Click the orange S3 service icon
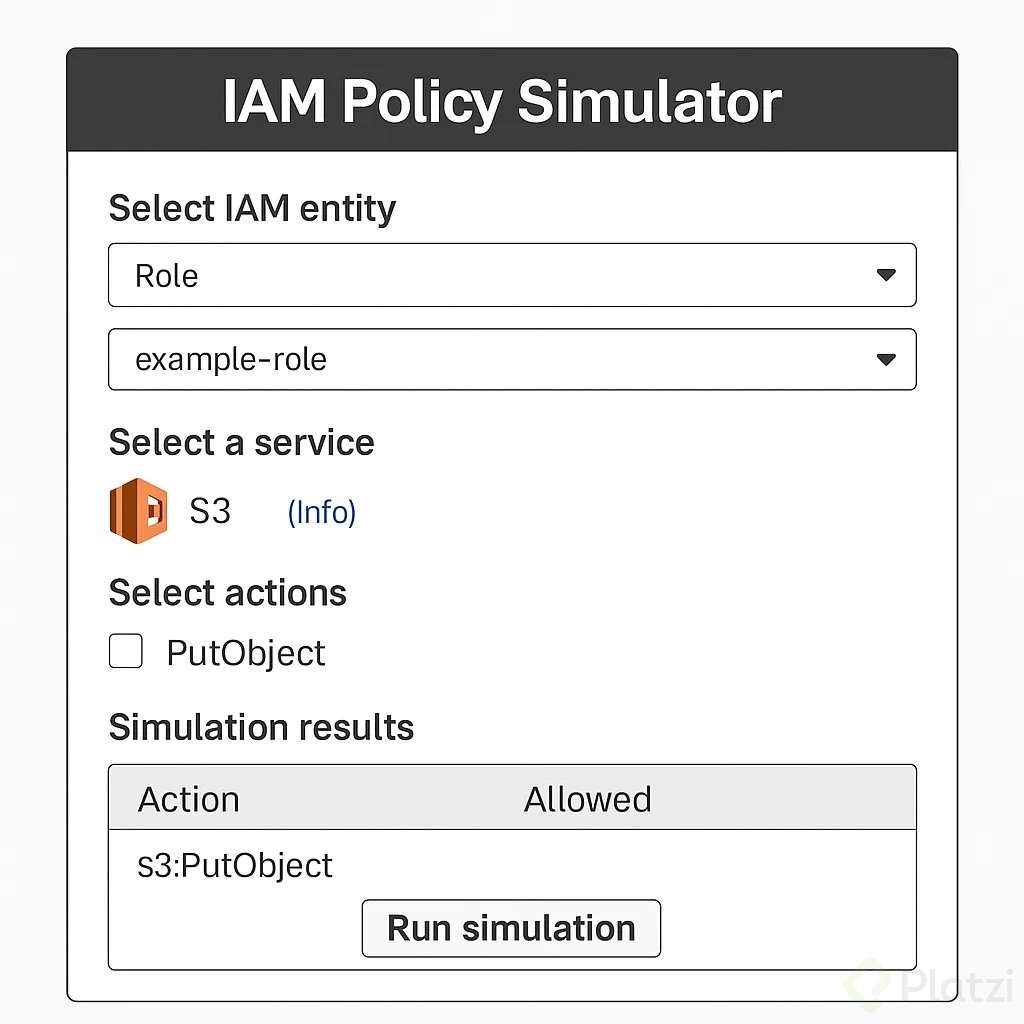The width and height of the screenshot is (1024, 1024). tap(138, 511)
